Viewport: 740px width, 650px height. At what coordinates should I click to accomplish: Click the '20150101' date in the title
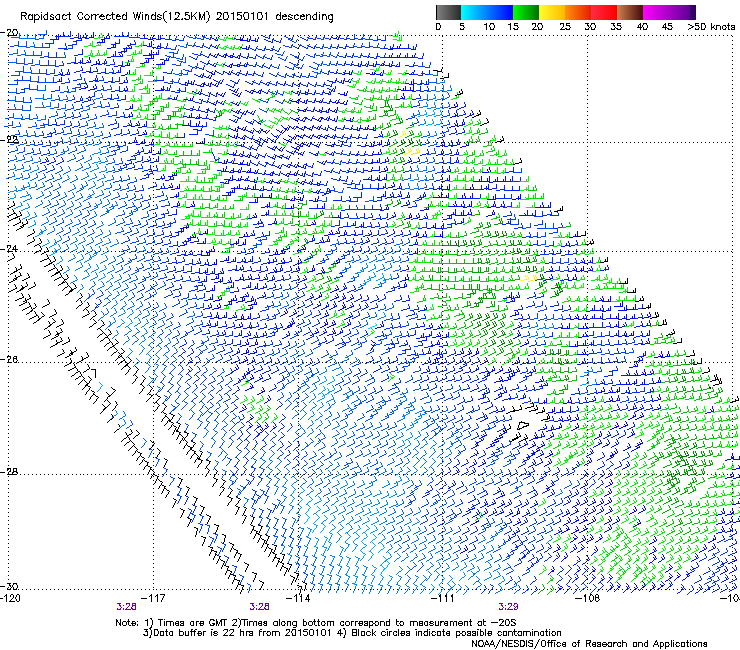(x=242, y=17)
